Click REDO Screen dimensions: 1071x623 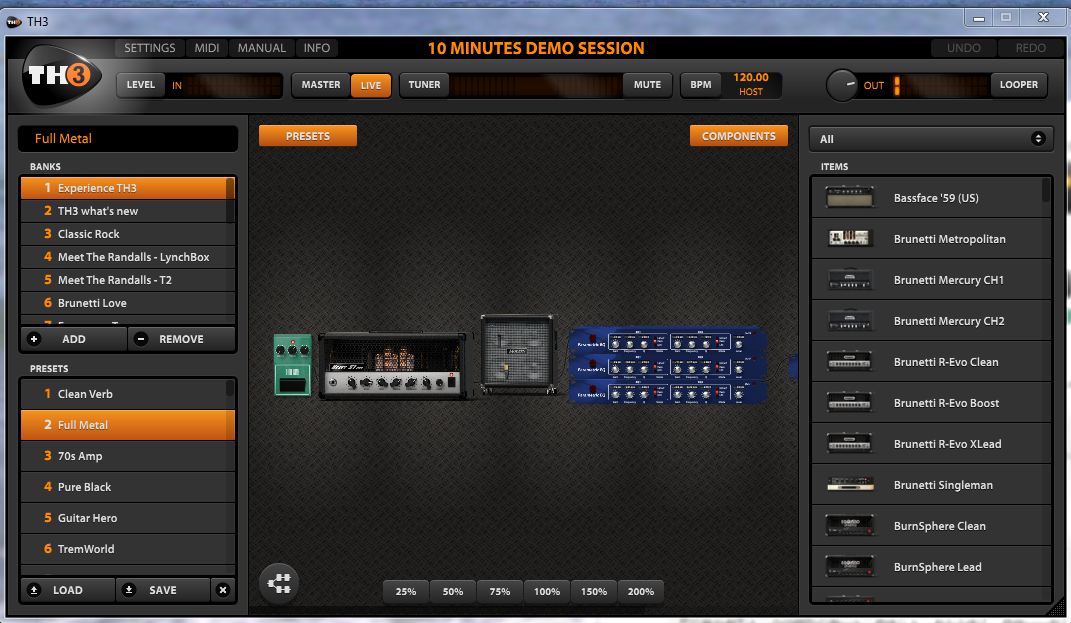[x=1030, y=48]
